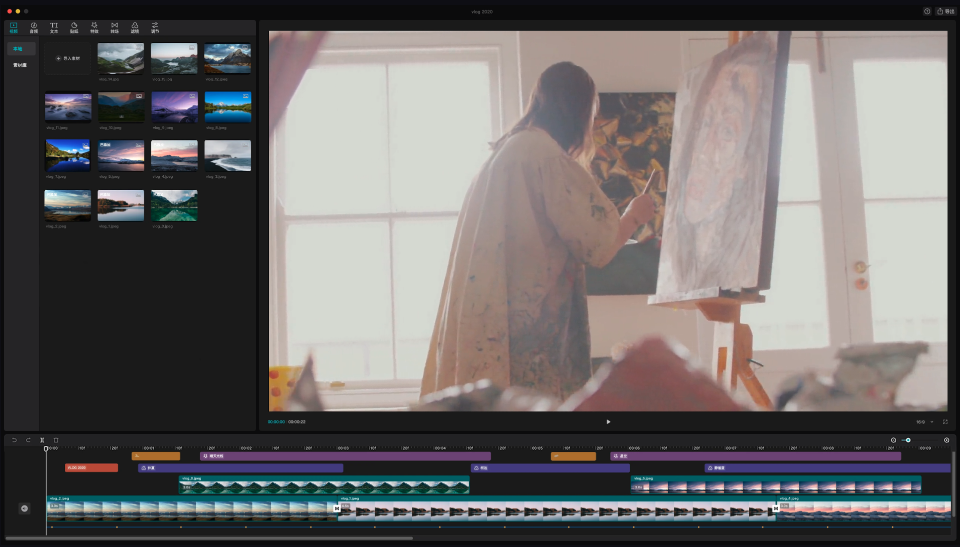Select the rocky mountain peak and lake thumbnail
Image resolution: width=960 pixels, height=547 pixels.
pyautogui.click(x=228, y=58)
